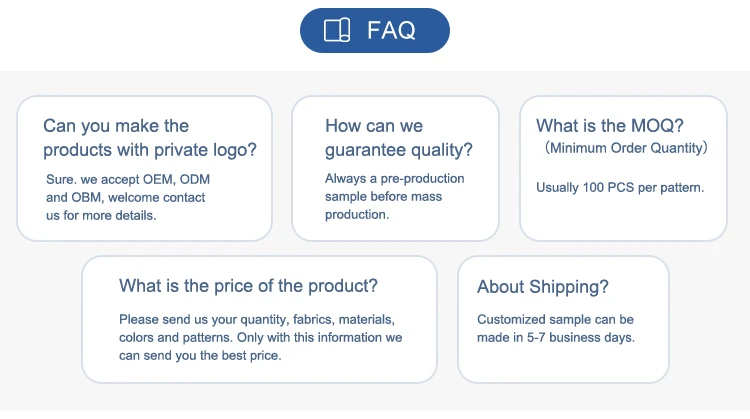Click the '(Minimum Order Quantity)' subtitle
The height and width of the screenshot is (419, 750).
point(626,148)
